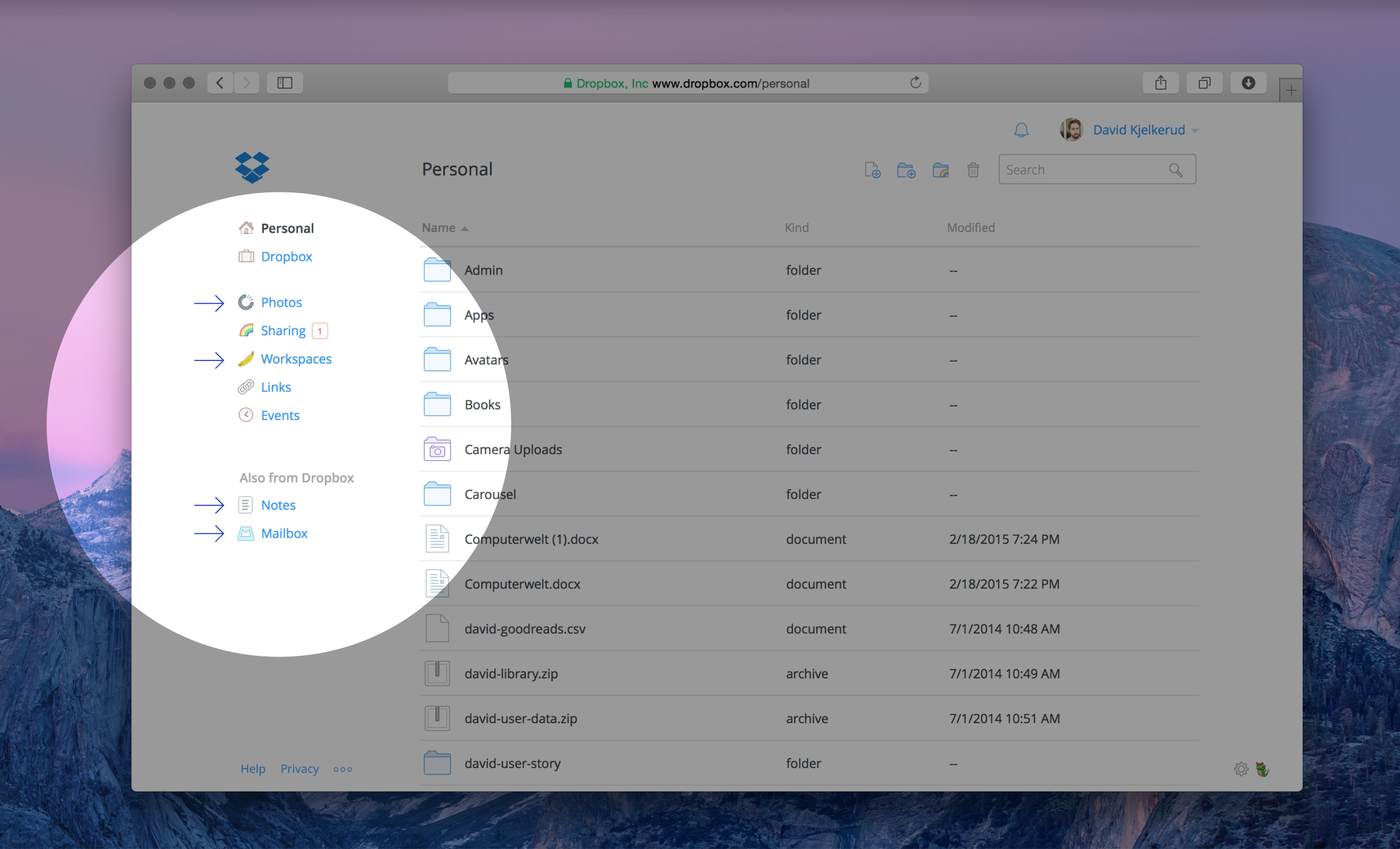Viewport: 1400px width, 849px height.
Task: Go to Photos in the sidebar
Action: click(x=281, y=303)
